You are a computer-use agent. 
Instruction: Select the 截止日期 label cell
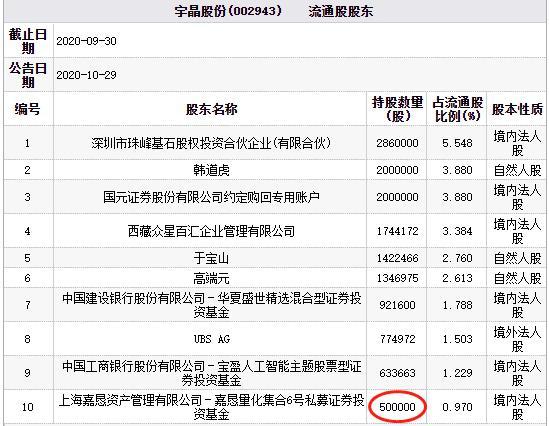point(28,41)
